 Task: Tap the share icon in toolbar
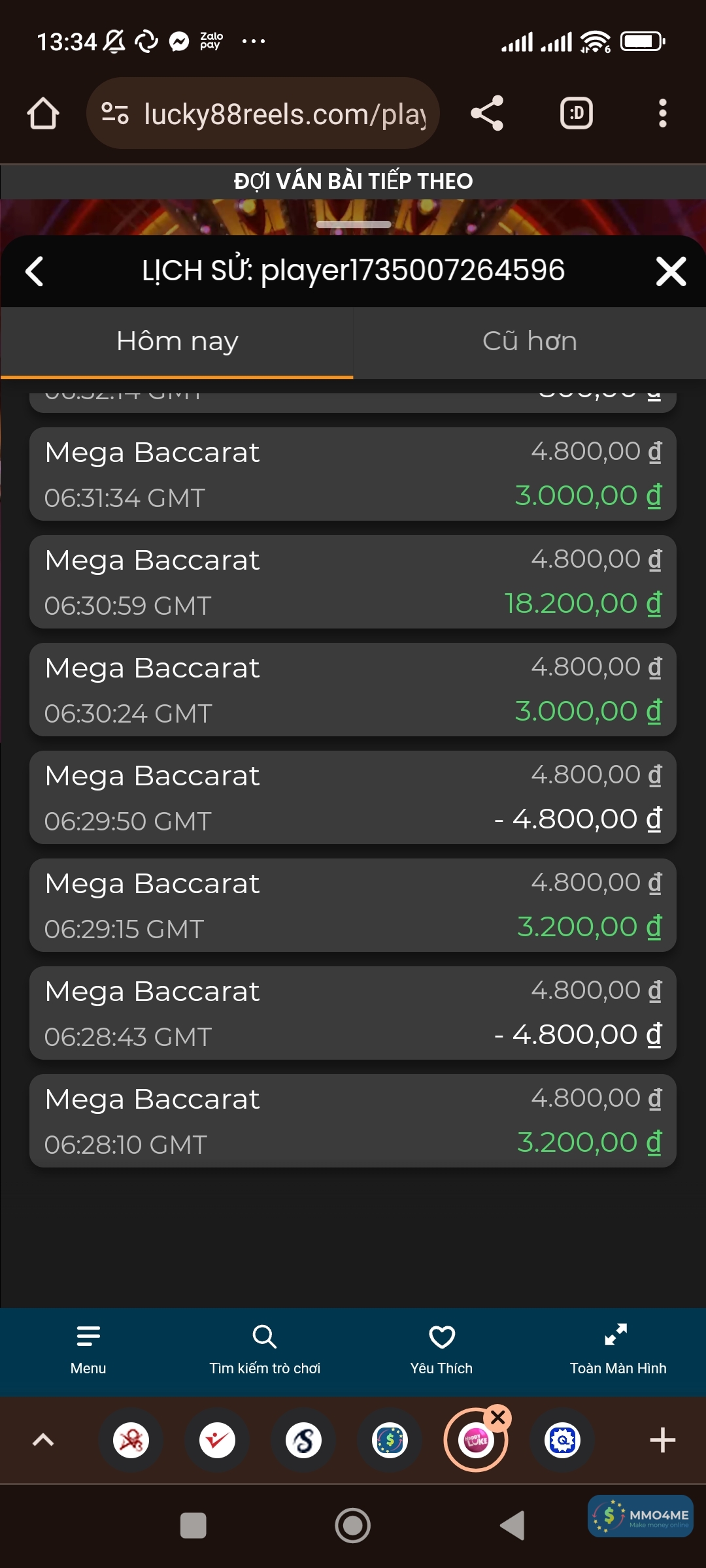(487, 114)
